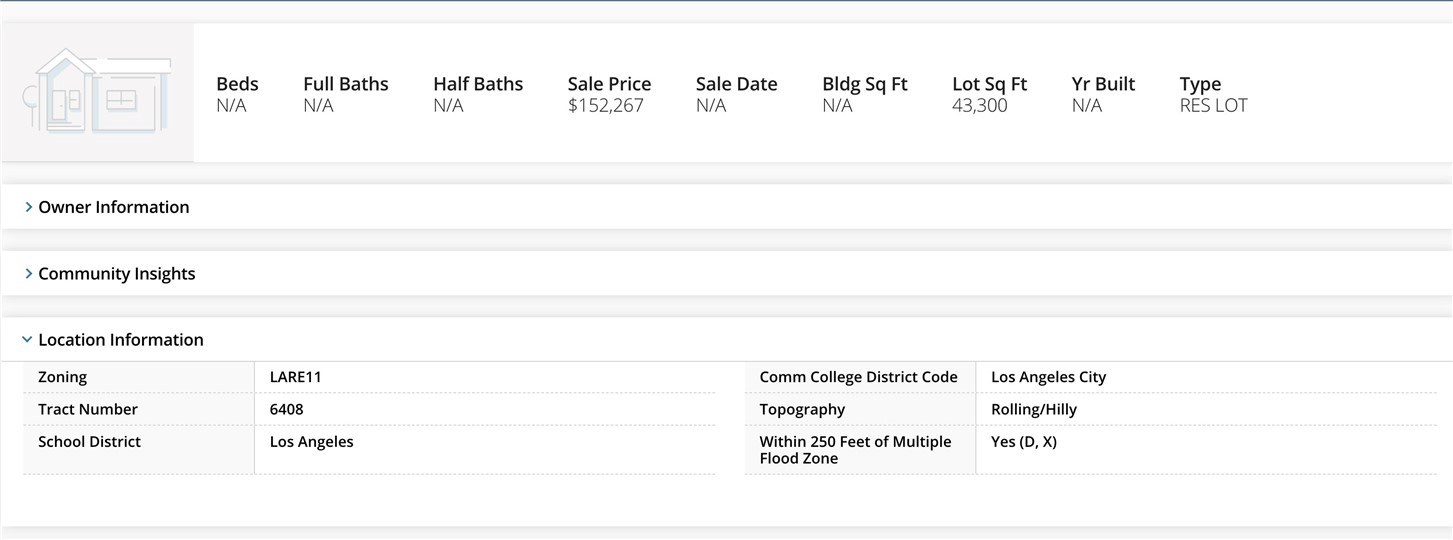Click the RES LOT type value

[x=1213, y=106]
